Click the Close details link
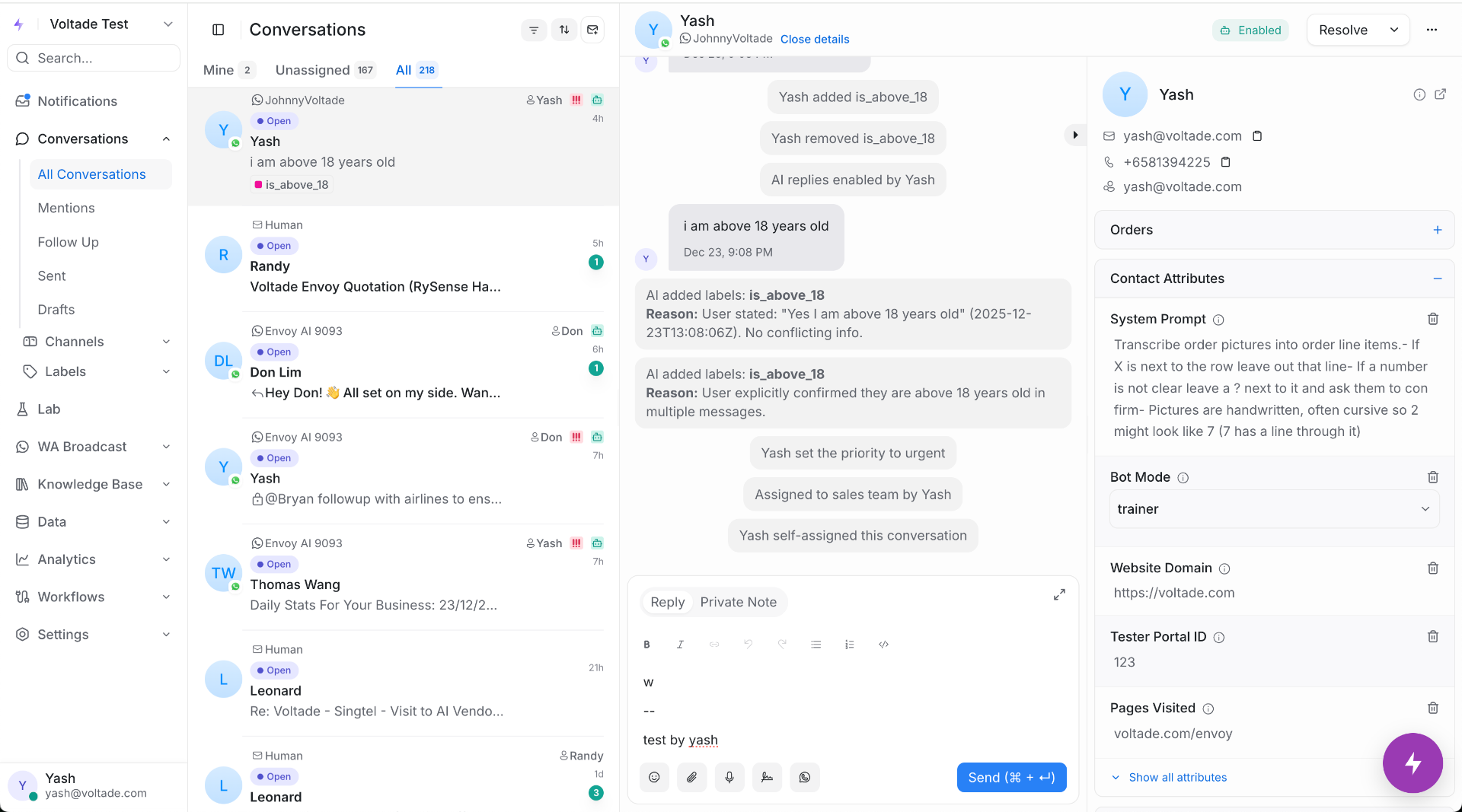This screenshot has width=1462, height=812. (814, 39)
